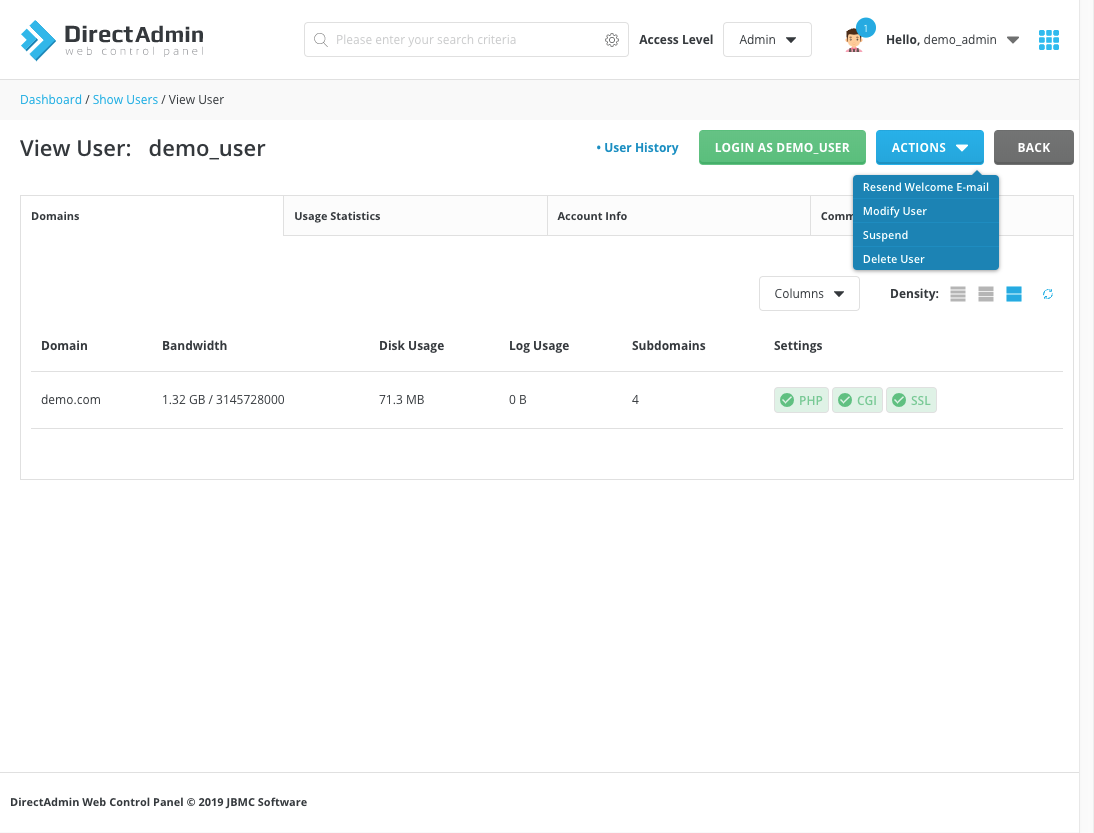Expand the Columns dropdown

(809, 294)
